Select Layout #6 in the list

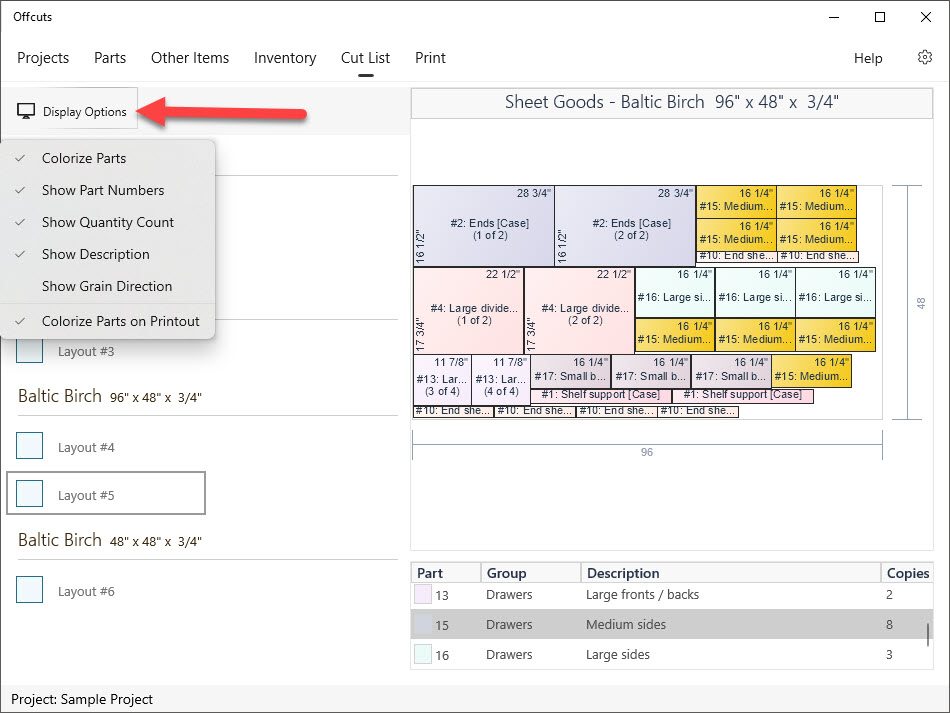(x=106, y=591)
